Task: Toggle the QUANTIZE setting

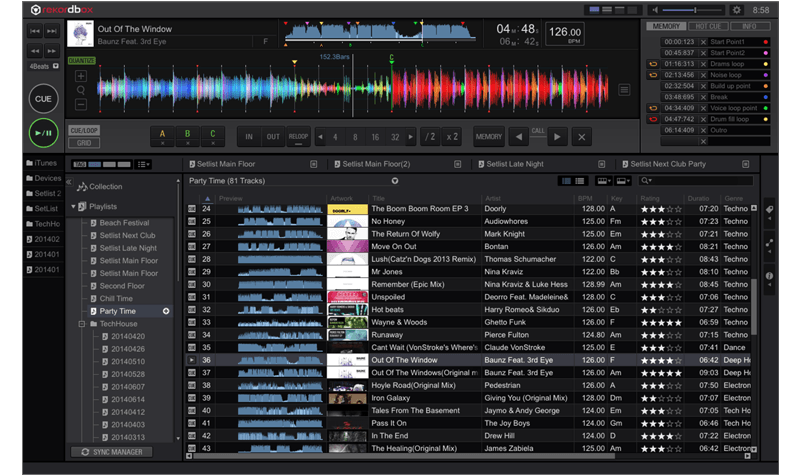Action: click(x=81, y=59)
